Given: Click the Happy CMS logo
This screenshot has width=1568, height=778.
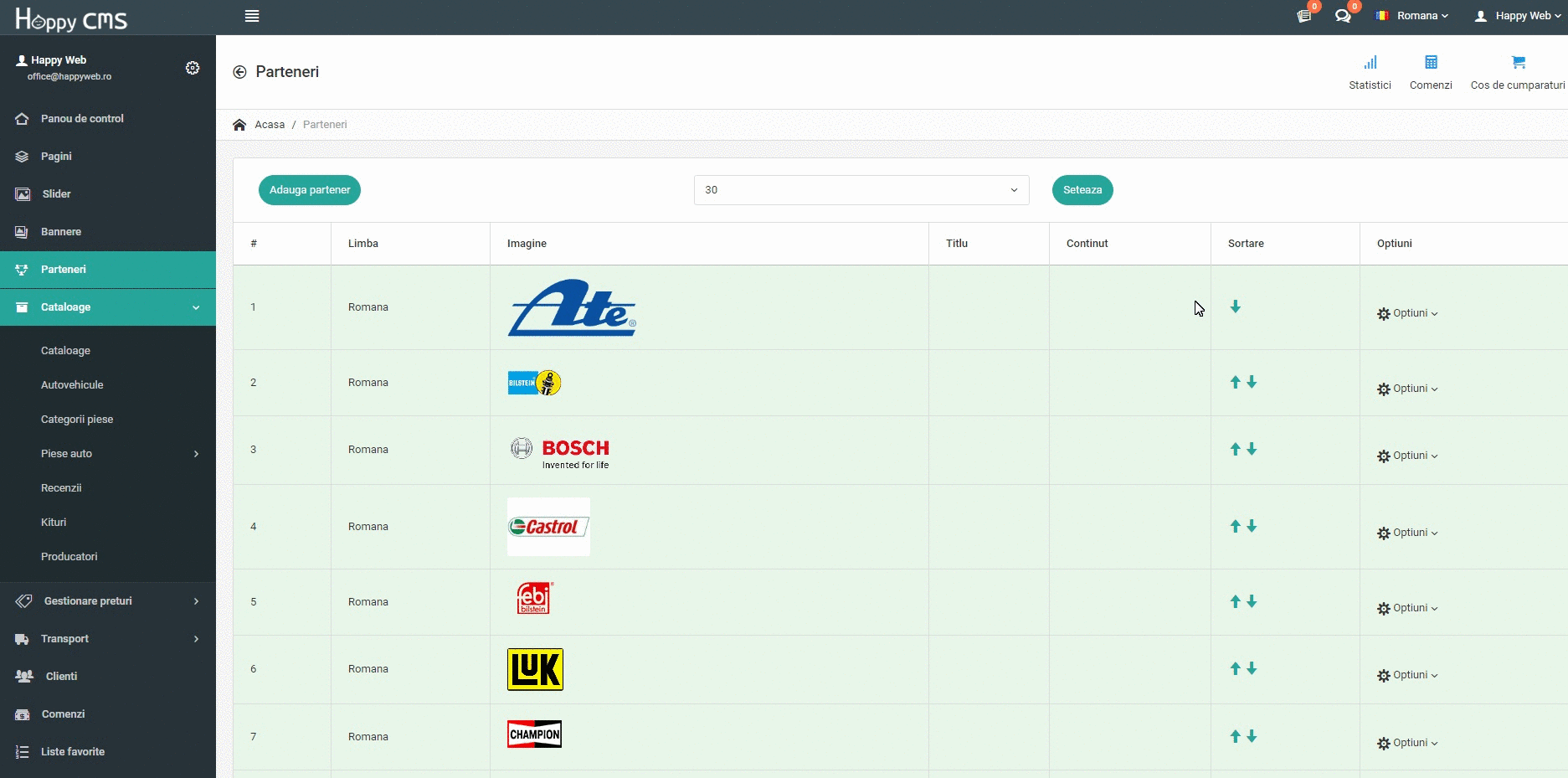Looking at the screenshot, I should point(71,18).
